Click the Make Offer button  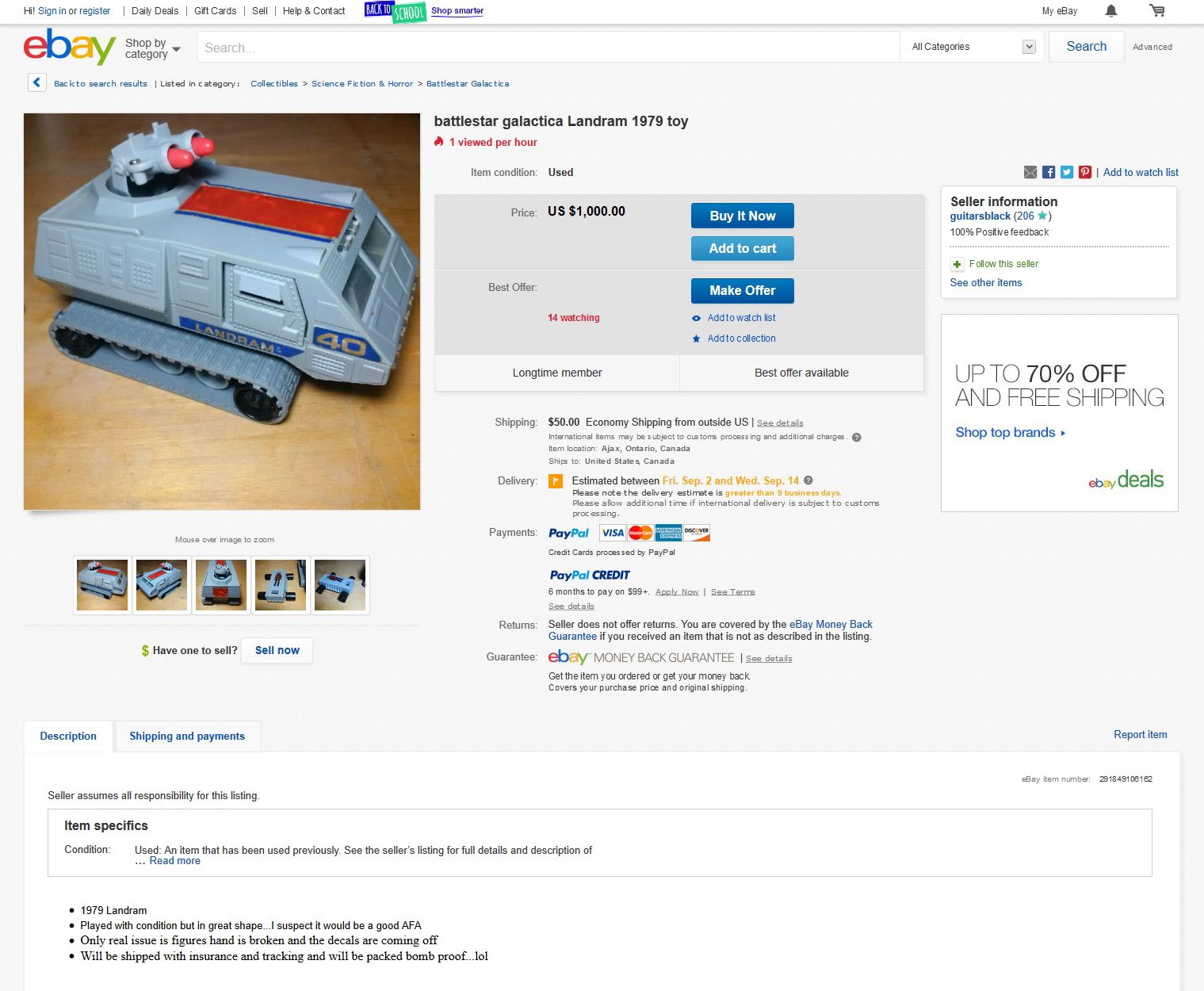[743, 290]
